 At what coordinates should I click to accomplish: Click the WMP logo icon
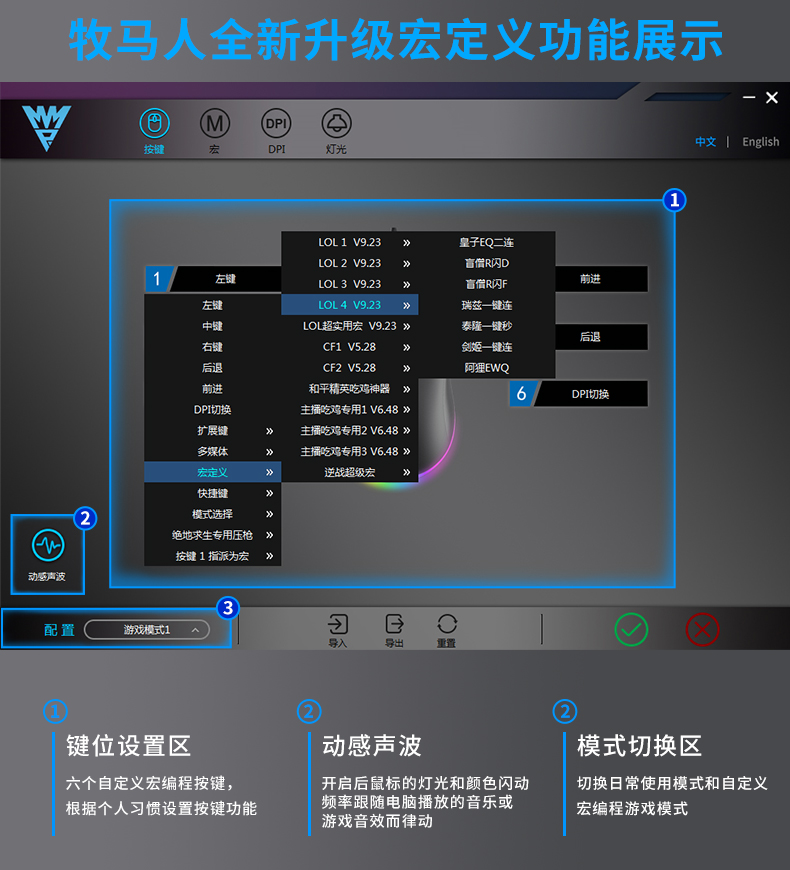tap(47, 128)
